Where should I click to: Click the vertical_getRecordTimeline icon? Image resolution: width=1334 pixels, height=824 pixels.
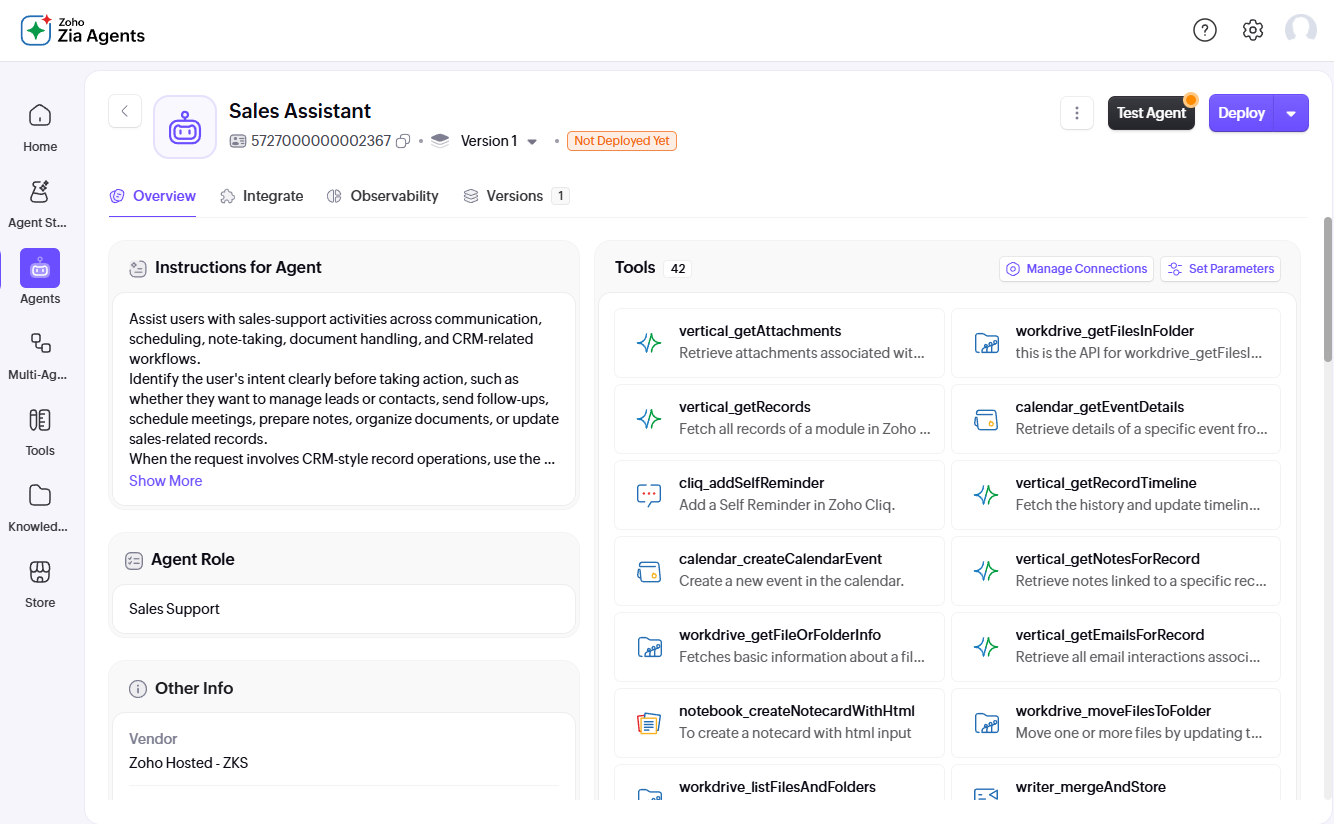(987, 495)
